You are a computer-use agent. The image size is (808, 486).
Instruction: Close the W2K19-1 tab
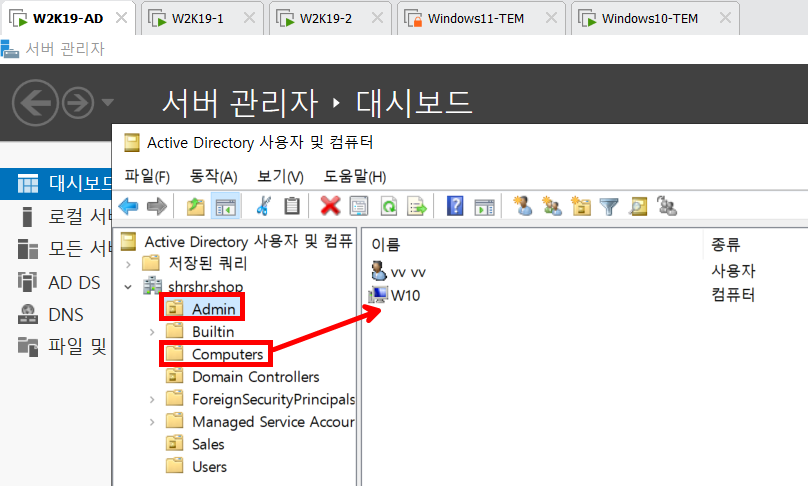pos(249,18)
